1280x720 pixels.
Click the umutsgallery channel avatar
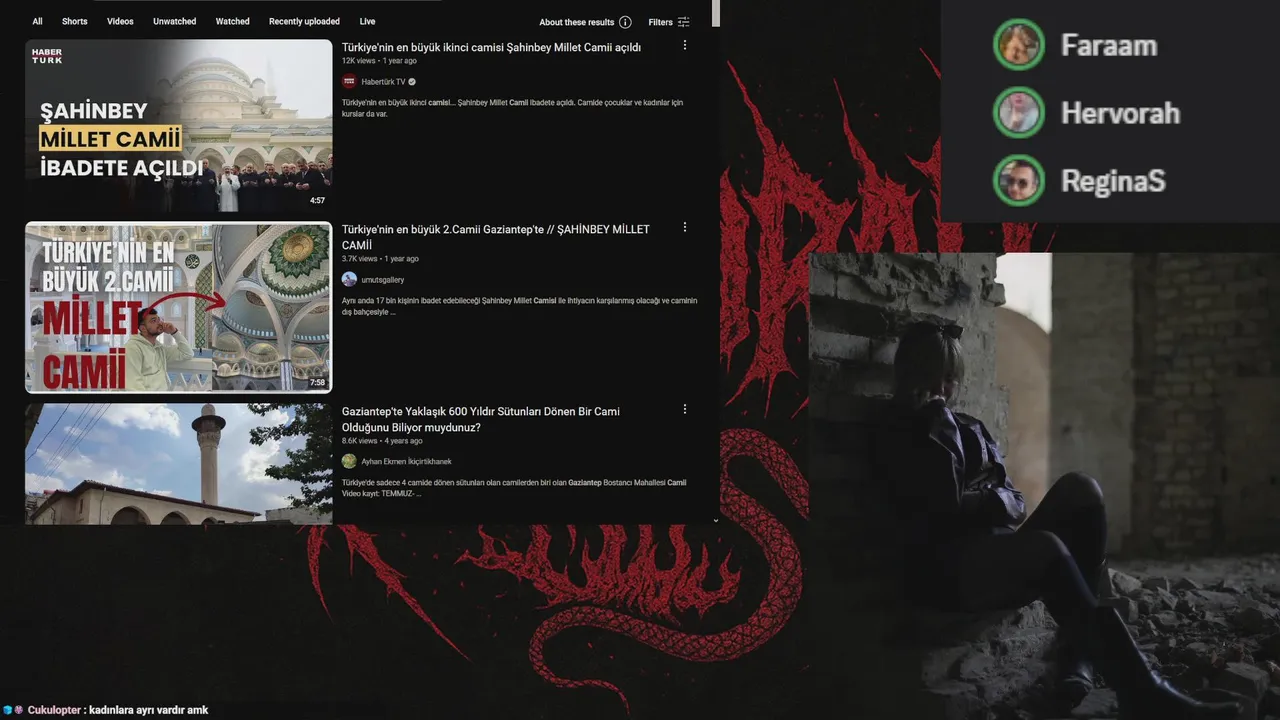click(x=349, y=279)
